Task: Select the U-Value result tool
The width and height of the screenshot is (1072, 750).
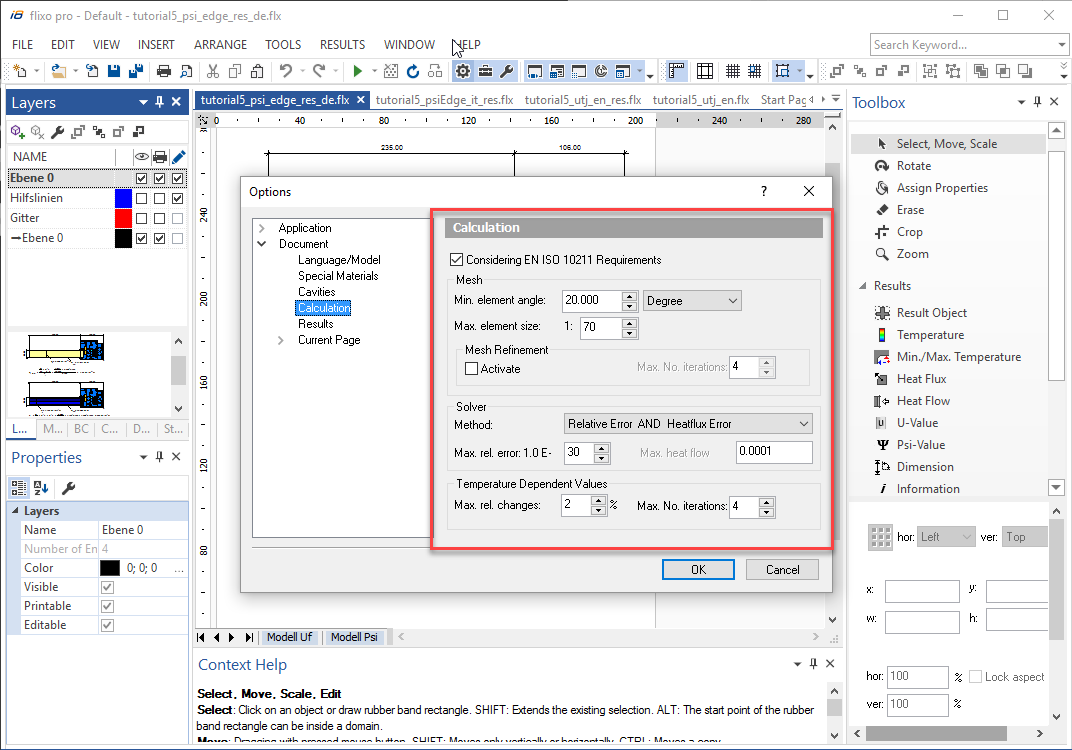Action: (917, 423)
